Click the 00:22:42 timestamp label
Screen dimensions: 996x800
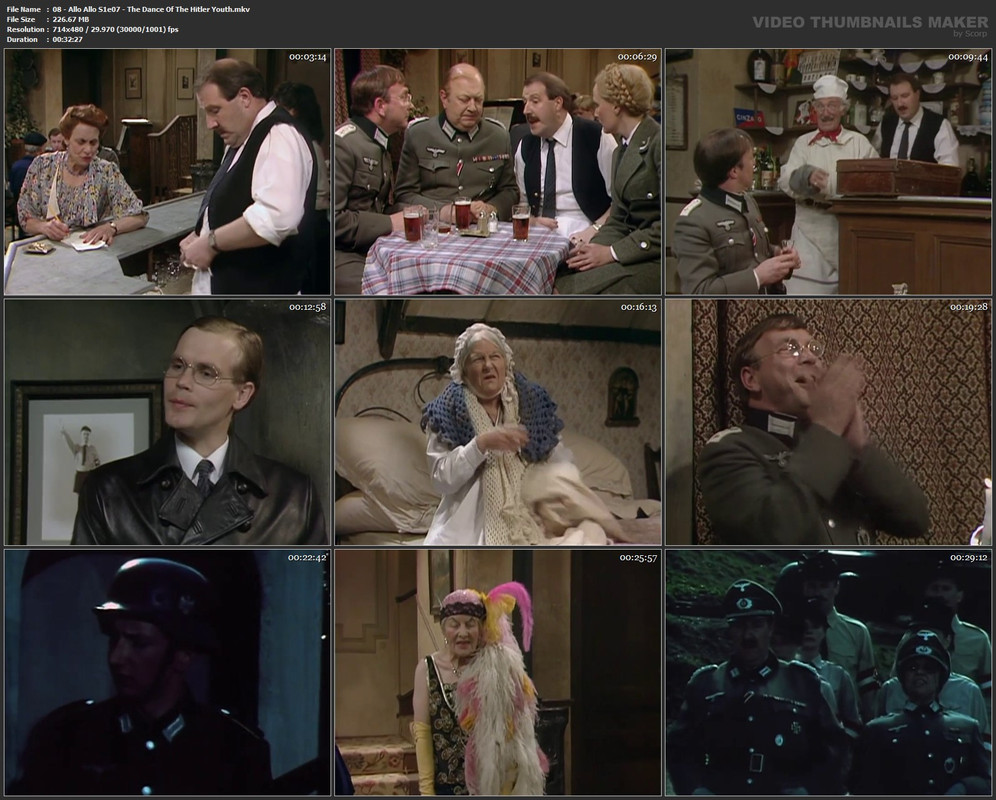[307, 558]
